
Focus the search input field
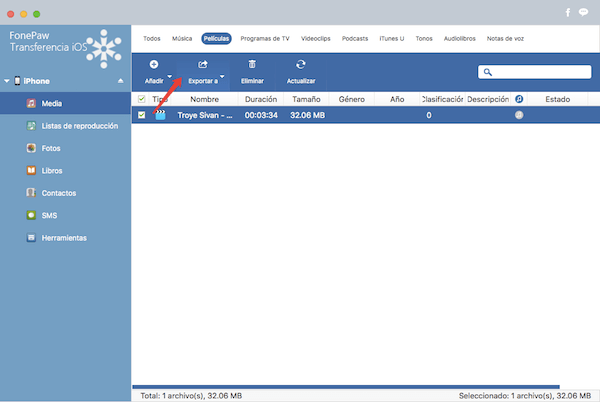click(535, 72)
